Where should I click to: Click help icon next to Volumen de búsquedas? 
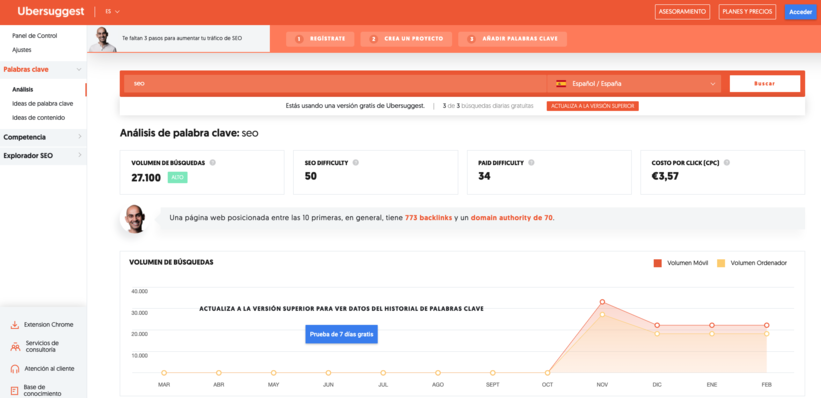[213, 163]
